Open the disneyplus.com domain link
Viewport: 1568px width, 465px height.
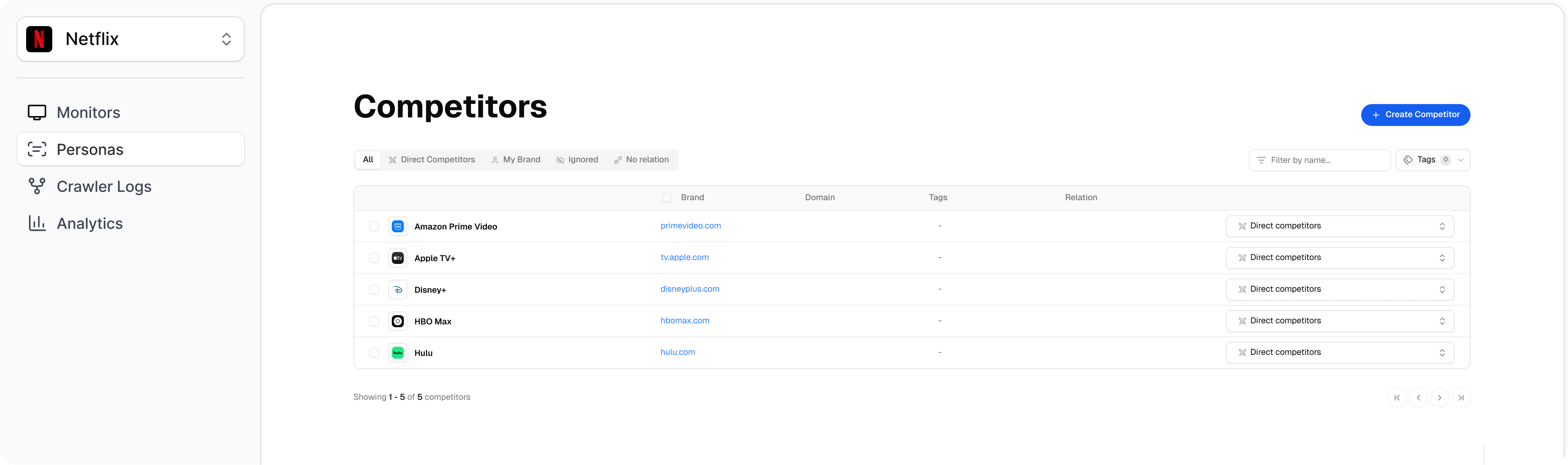(690, 289)
